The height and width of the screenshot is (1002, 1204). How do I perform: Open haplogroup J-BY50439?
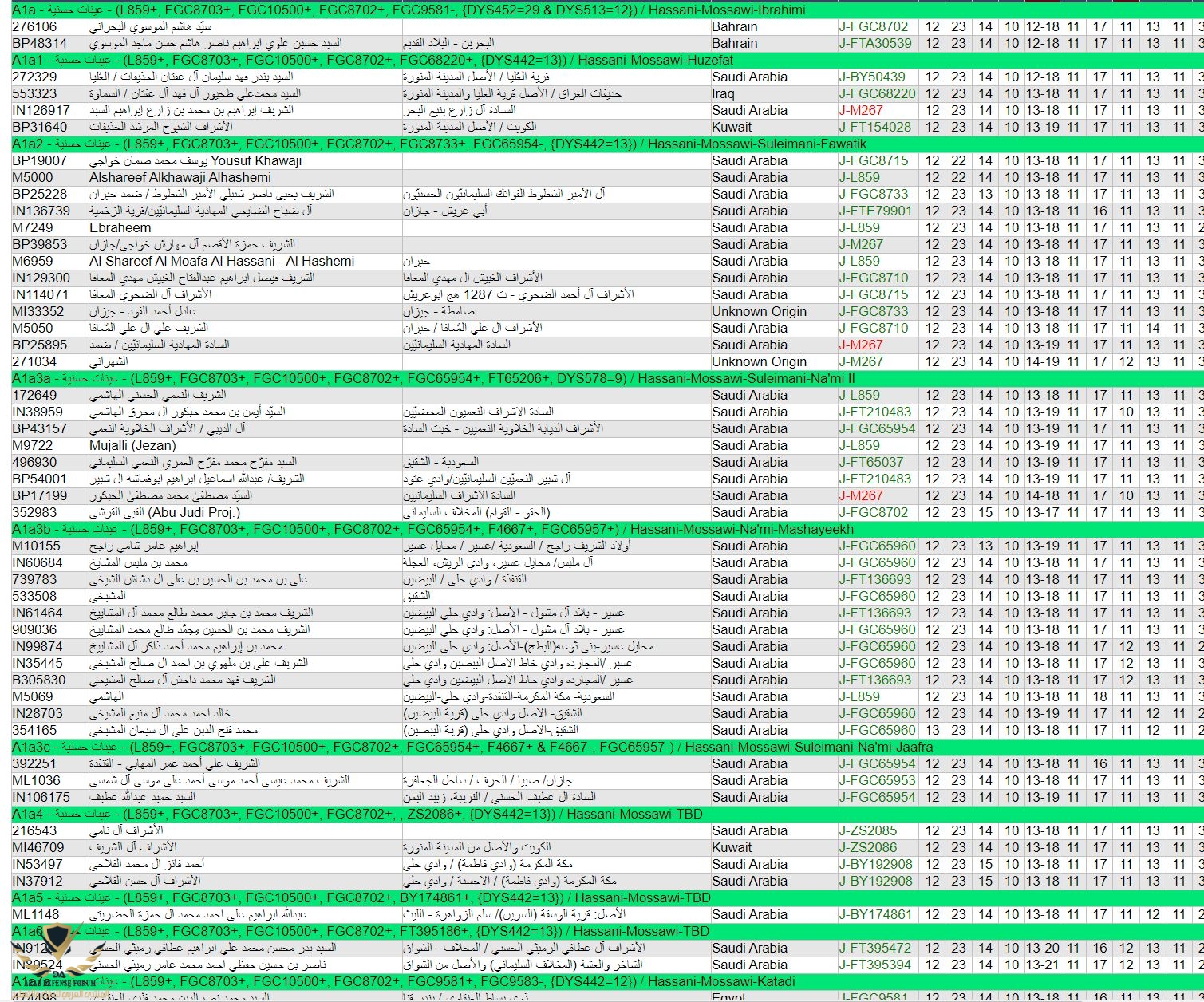872,77
